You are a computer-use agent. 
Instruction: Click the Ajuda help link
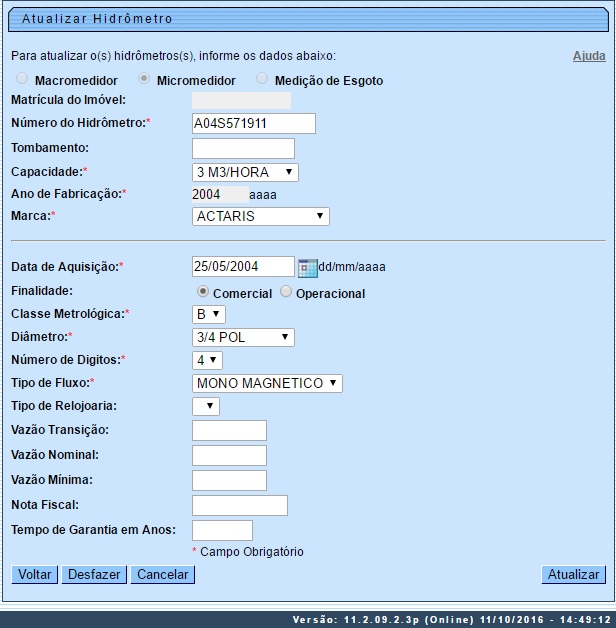(588, 56)
